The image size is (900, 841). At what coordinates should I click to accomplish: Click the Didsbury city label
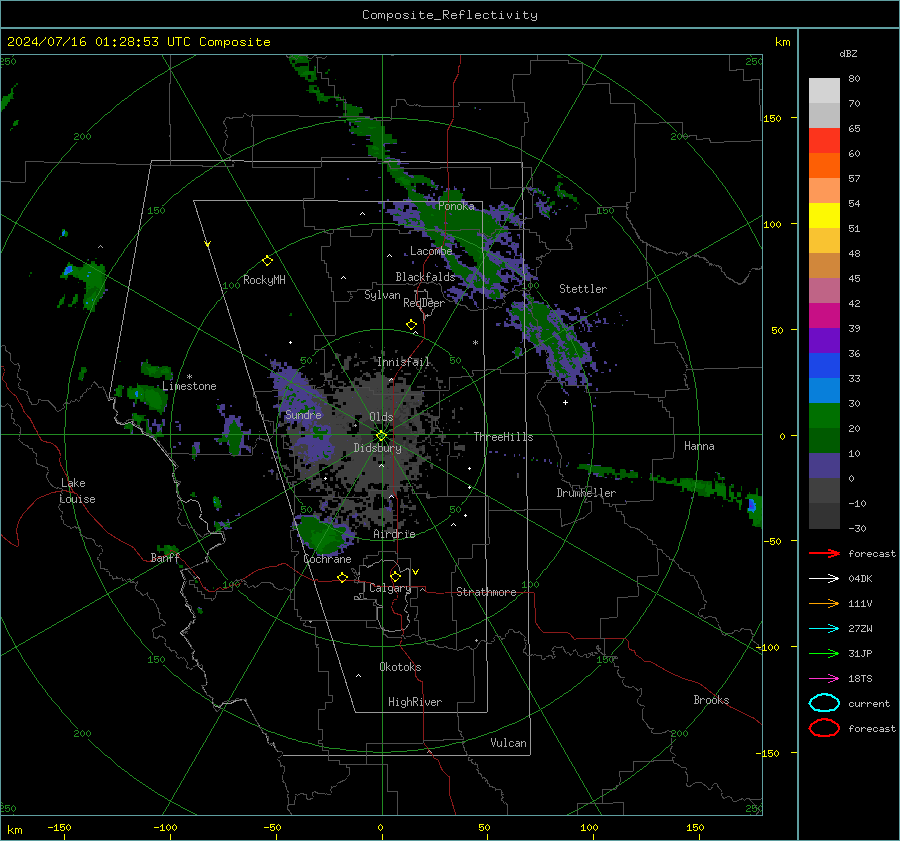coord(378,448)
